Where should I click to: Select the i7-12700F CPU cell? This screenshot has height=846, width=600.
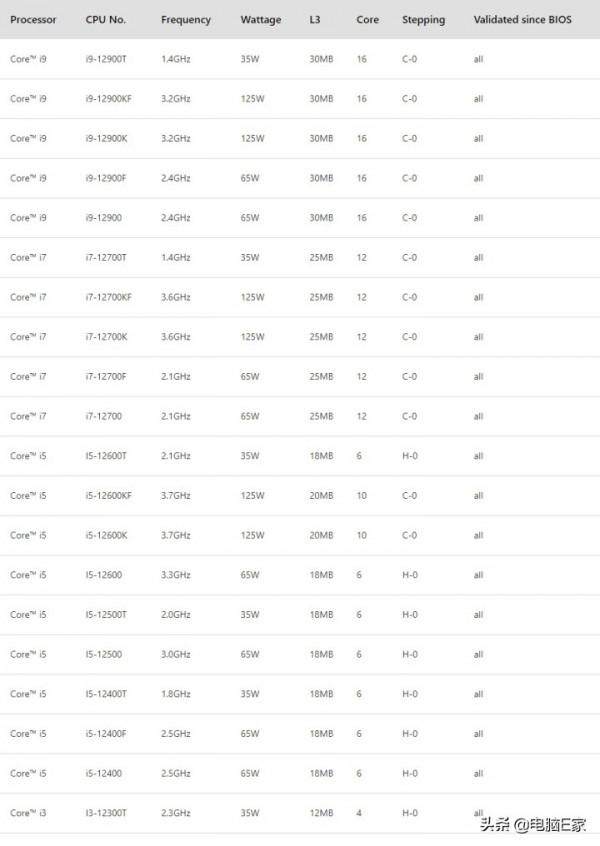tap(106, 376)
